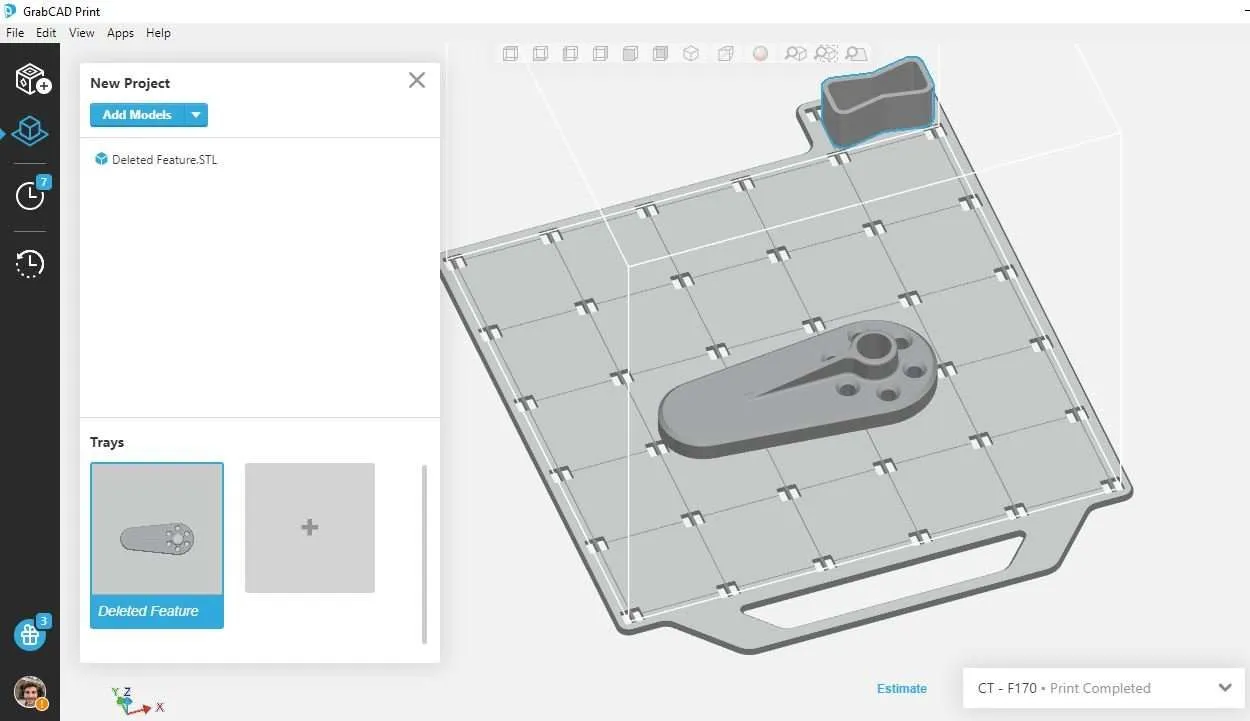Click the Add Models button
This screenshot has width=1250, height=721.
(x=137, y=115)
